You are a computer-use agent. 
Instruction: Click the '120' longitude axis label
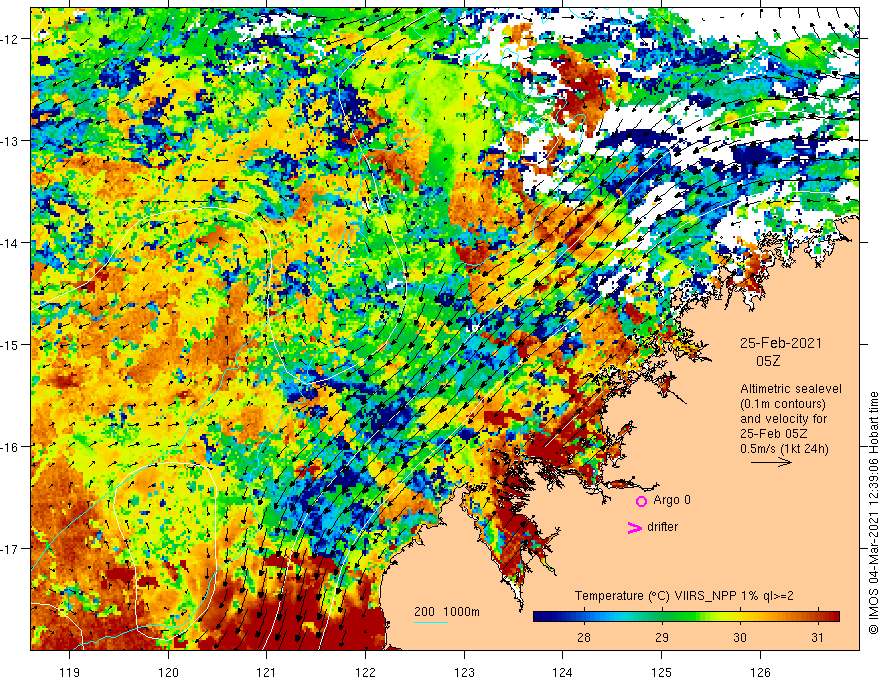pyautogui.click(x=168, y=672)
